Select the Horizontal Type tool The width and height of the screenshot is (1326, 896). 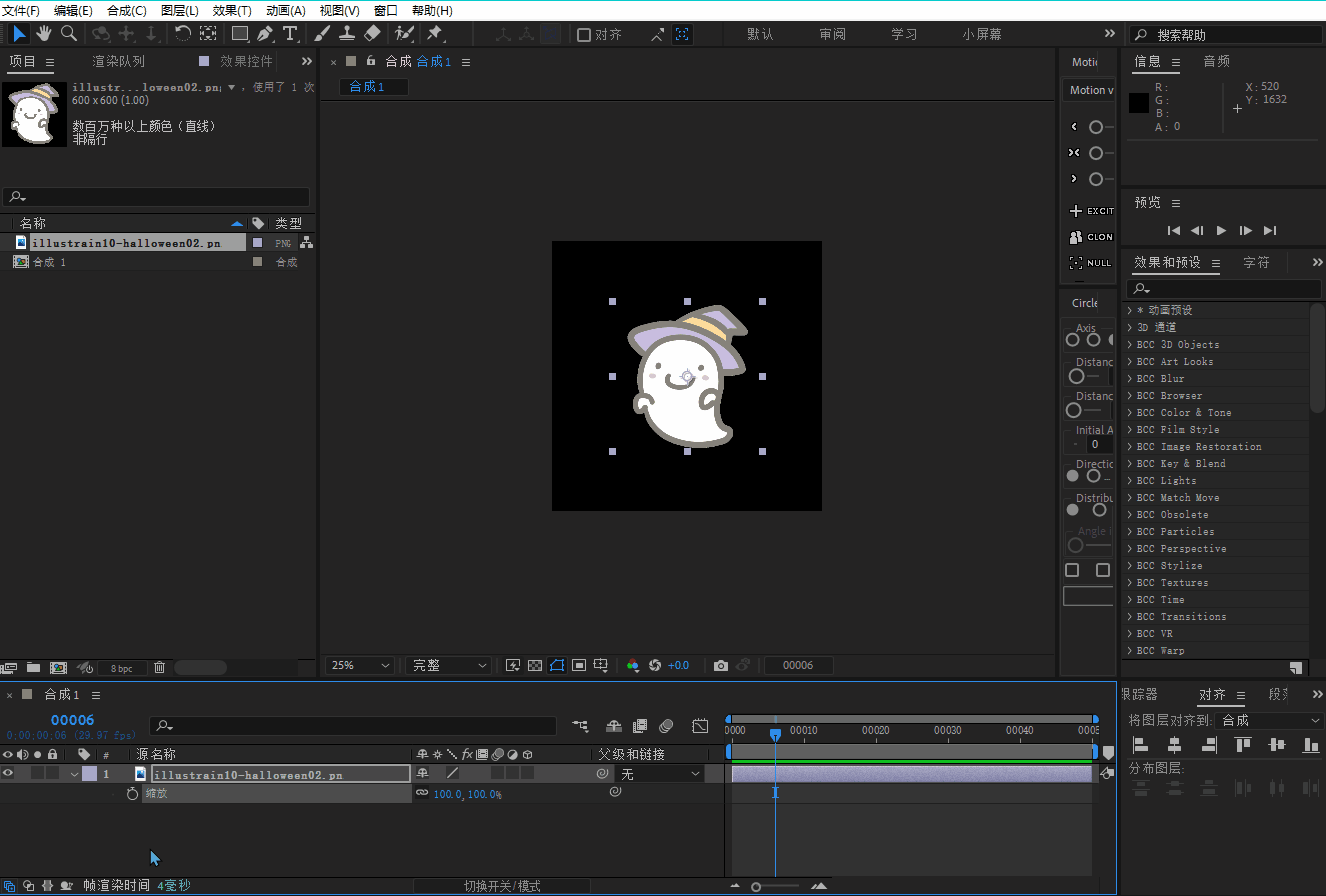290,34
